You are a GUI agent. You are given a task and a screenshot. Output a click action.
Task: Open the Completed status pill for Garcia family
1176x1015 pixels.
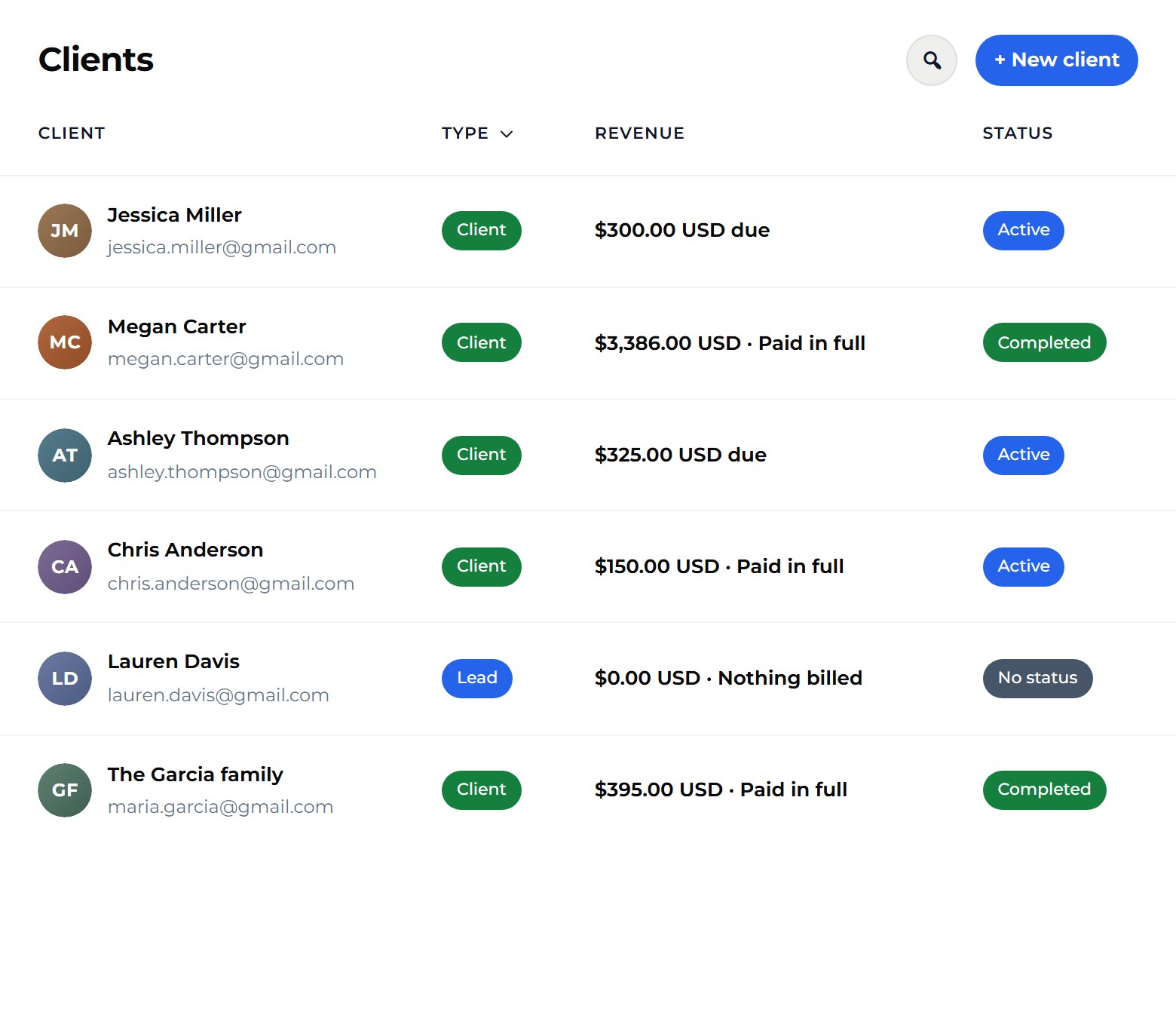pos(1045,790)
